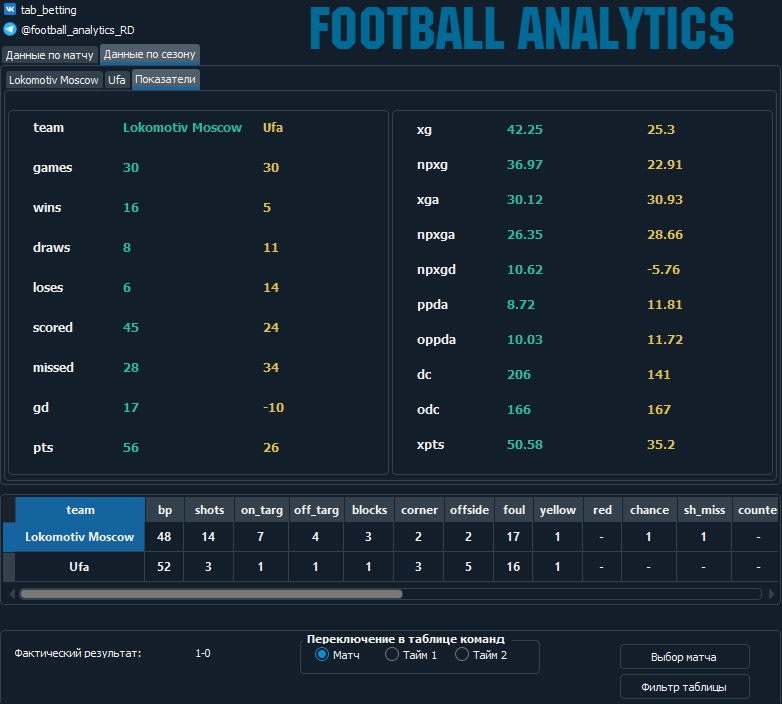Click the actual result value 1-0
Screen dimensions: 782x704
click(x=202, y=653)
